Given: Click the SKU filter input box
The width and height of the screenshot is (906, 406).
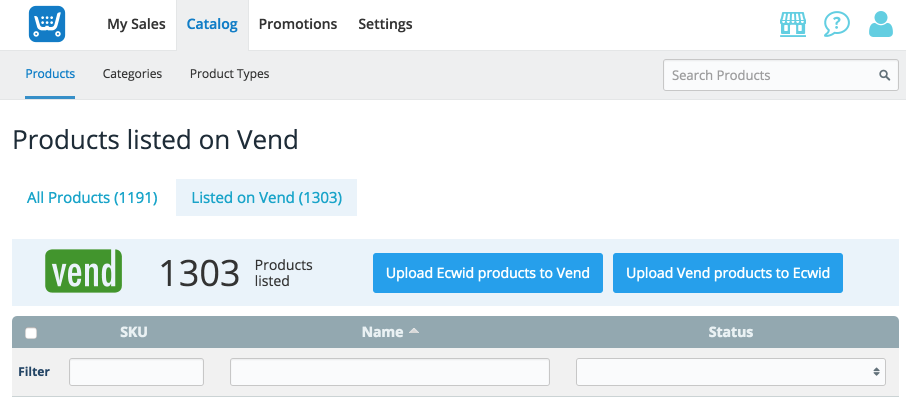Looking at the screenshot, I should [x=136, y=372].
